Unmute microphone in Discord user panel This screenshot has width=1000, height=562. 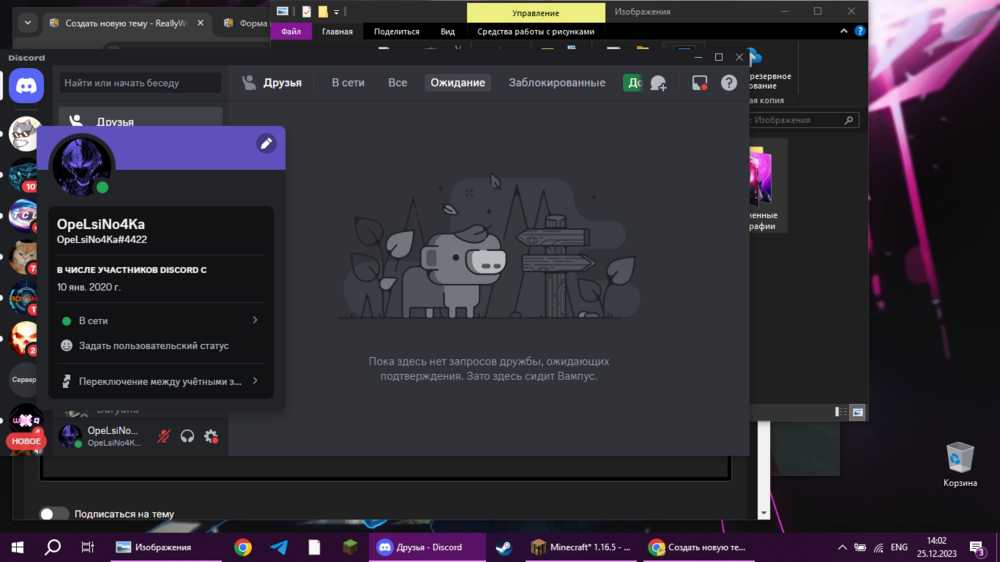point(164,436)
